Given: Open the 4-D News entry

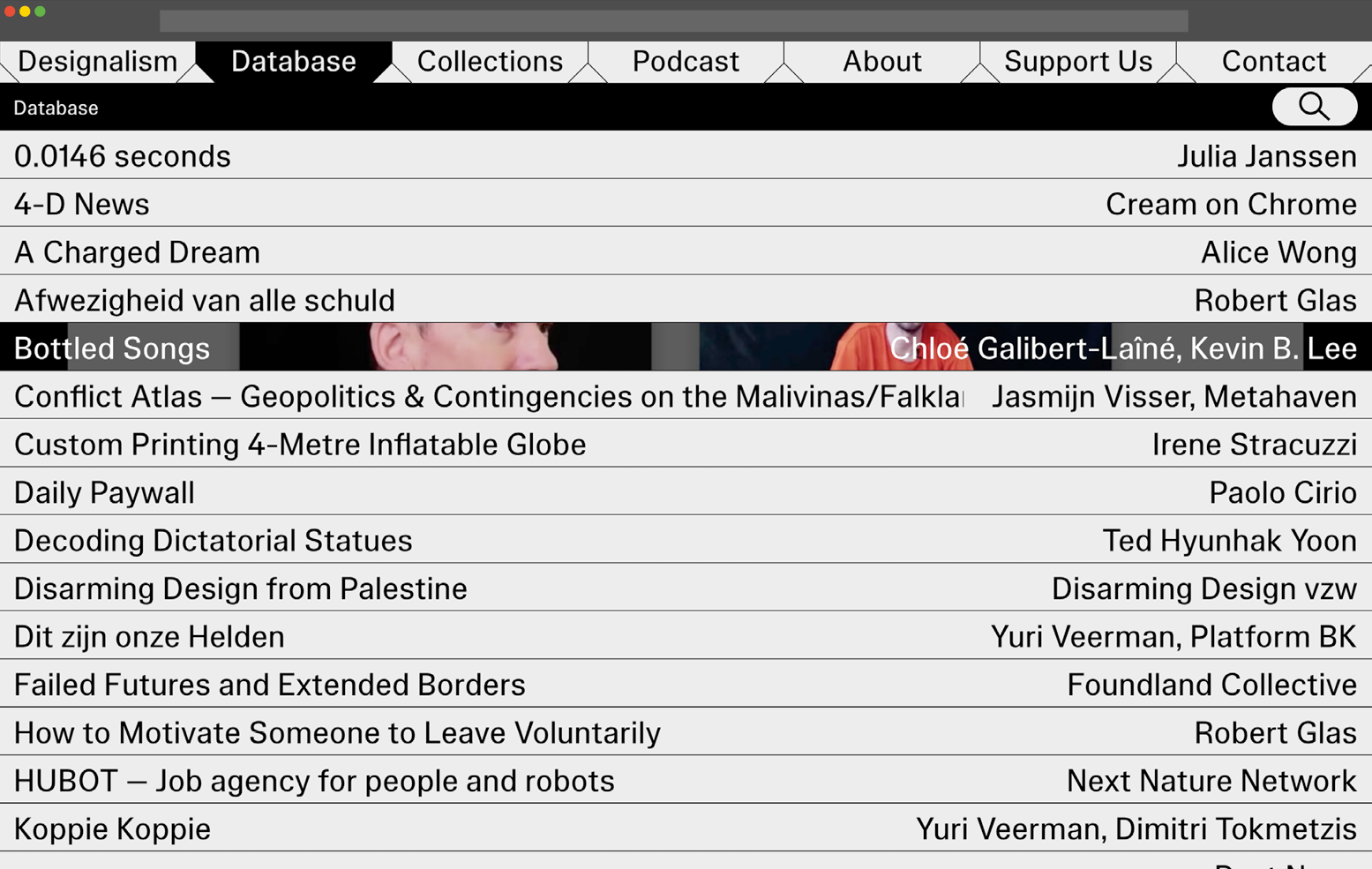Looking at the screenshot, I should click(82, 205).
